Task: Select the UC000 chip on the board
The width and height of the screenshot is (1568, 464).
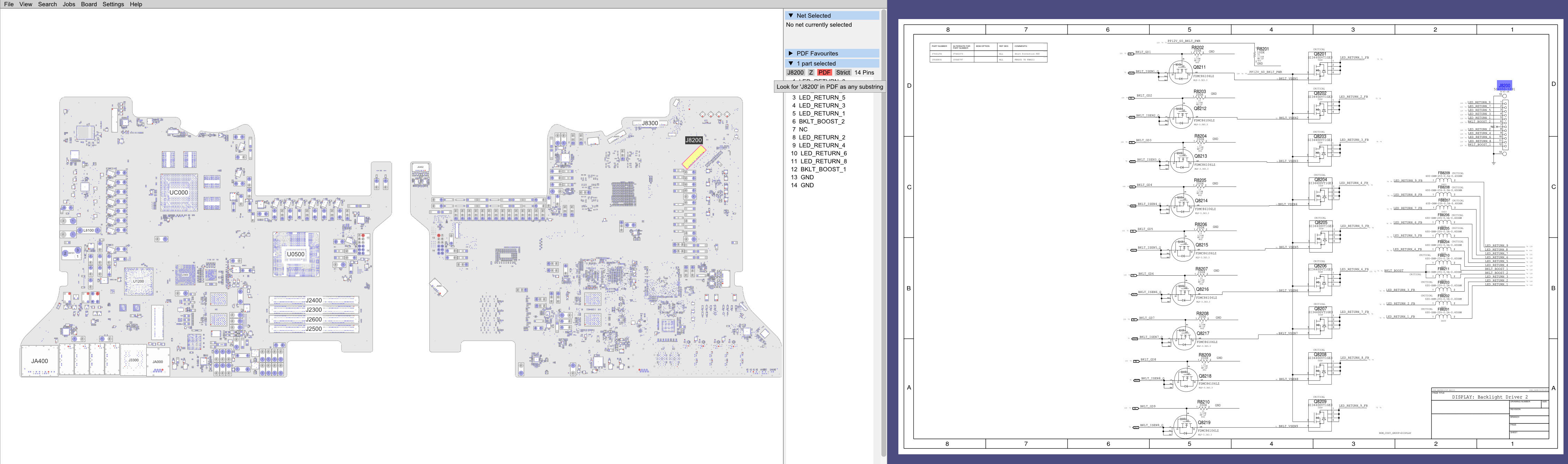Action: [178, 192]
